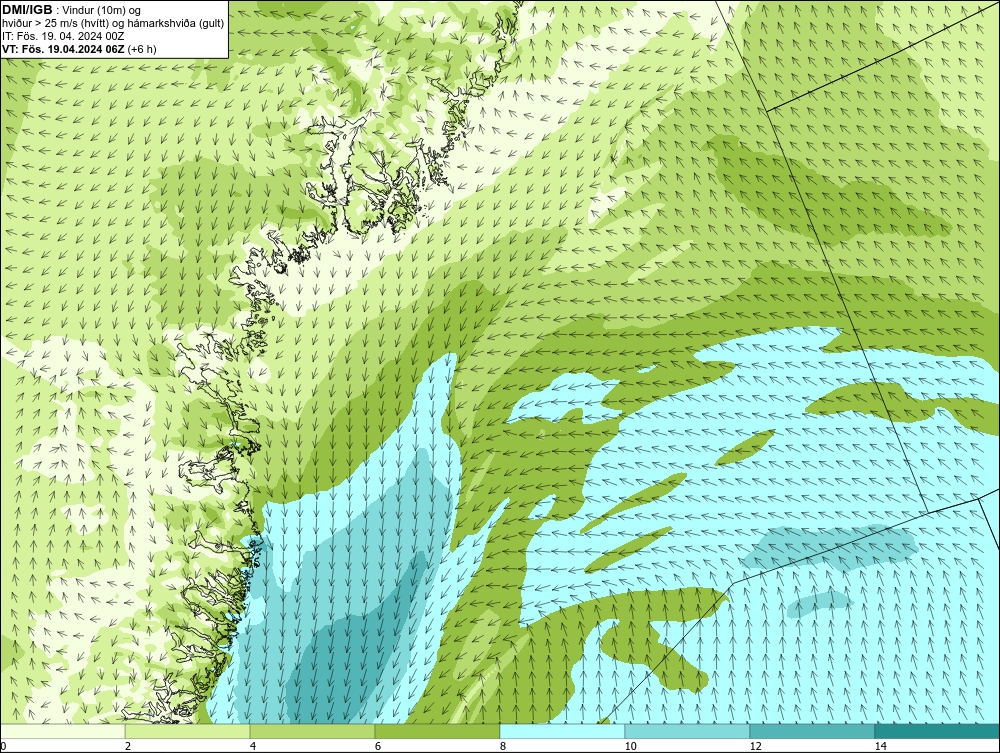Click the 6–8 m/s olive green colorbar segment
This screenshot has height=753, width=1000.
[x=438, y=731]
